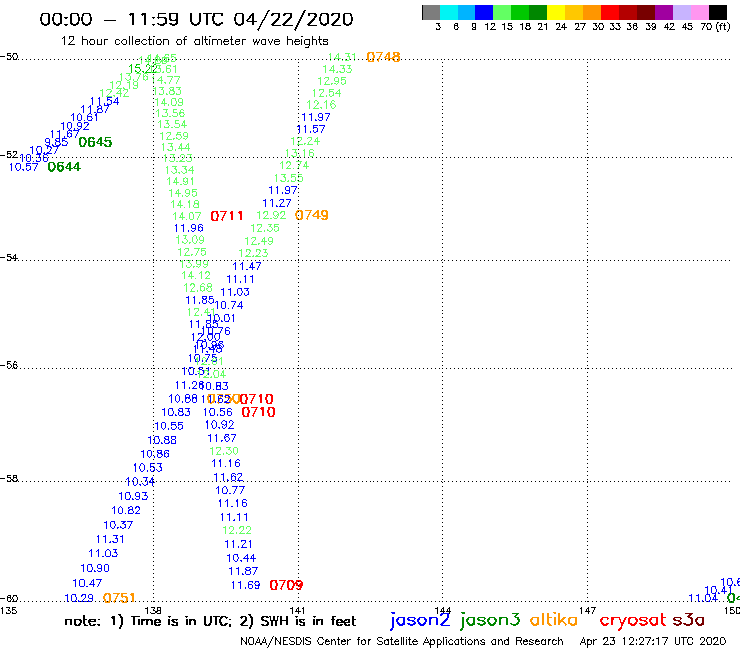Click the 12.22 wave height value
The image size is (740, 650).
click(237, 531)
